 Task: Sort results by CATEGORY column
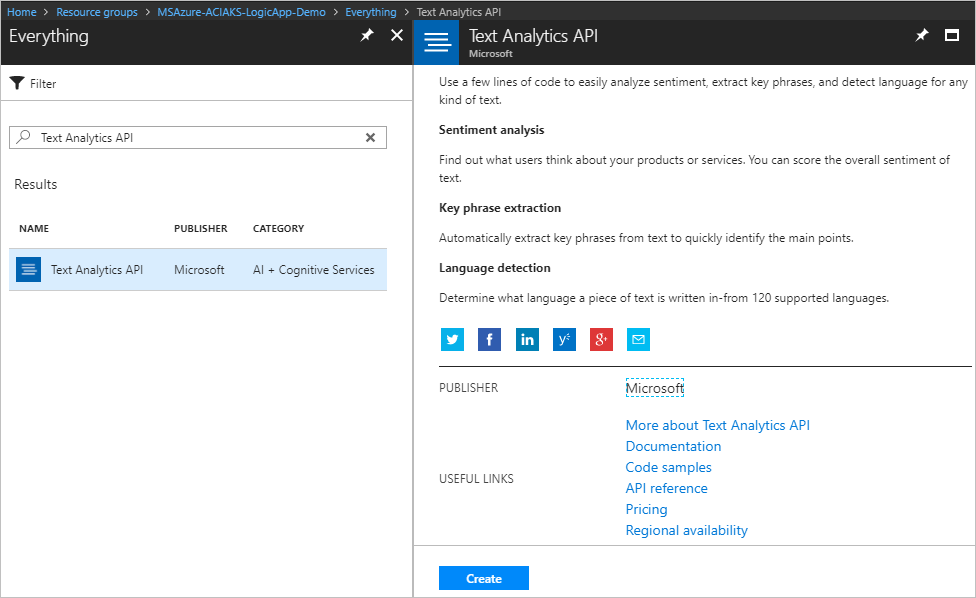(278, 228)
